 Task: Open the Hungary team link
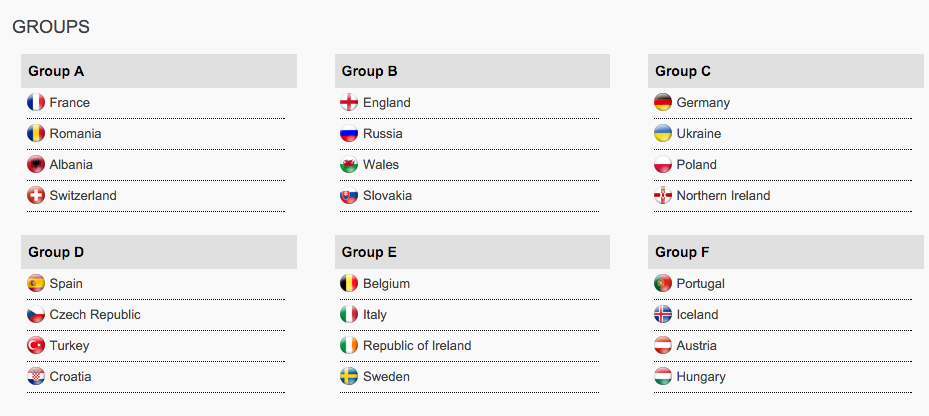[x=701, y=377]
